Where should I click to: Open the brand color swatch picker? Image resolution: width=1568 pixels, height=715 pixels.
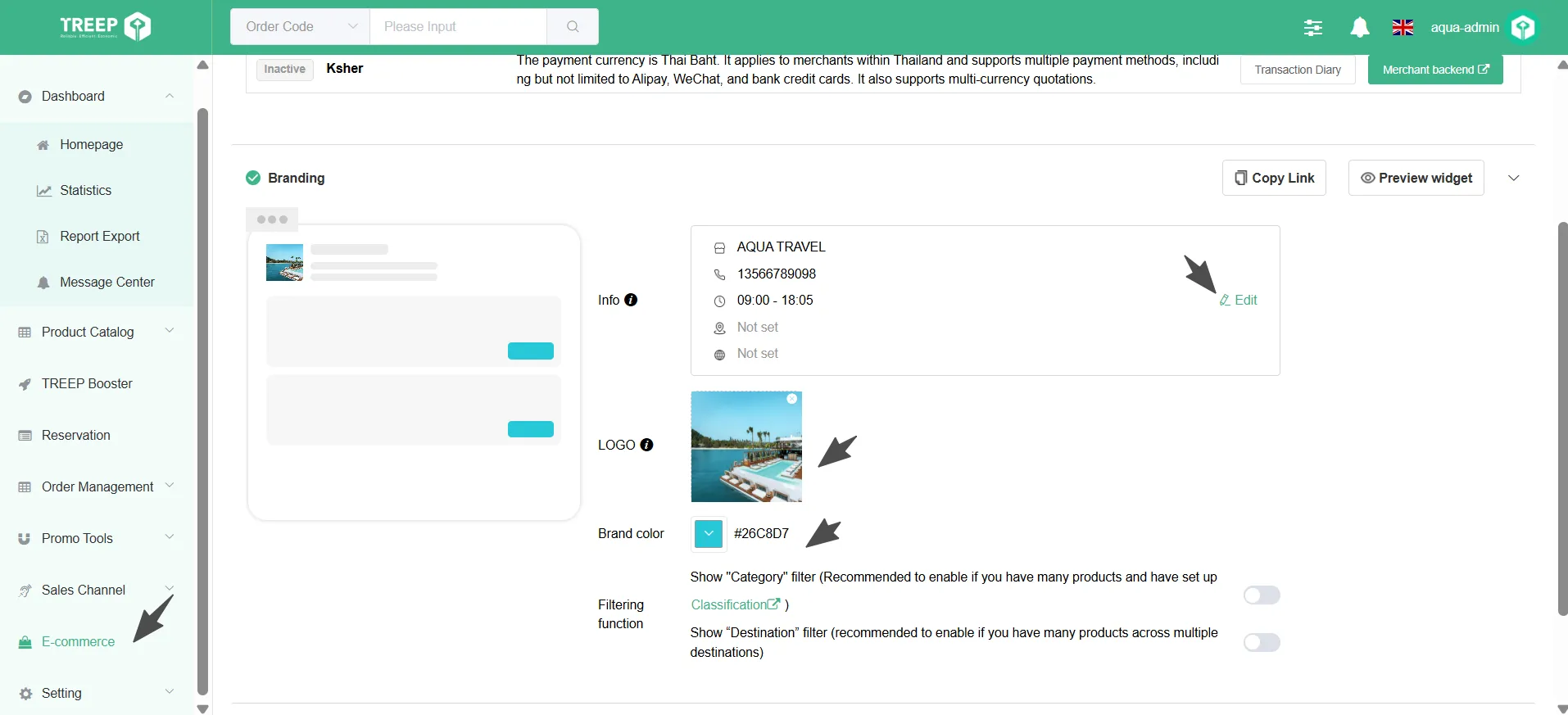709,534
